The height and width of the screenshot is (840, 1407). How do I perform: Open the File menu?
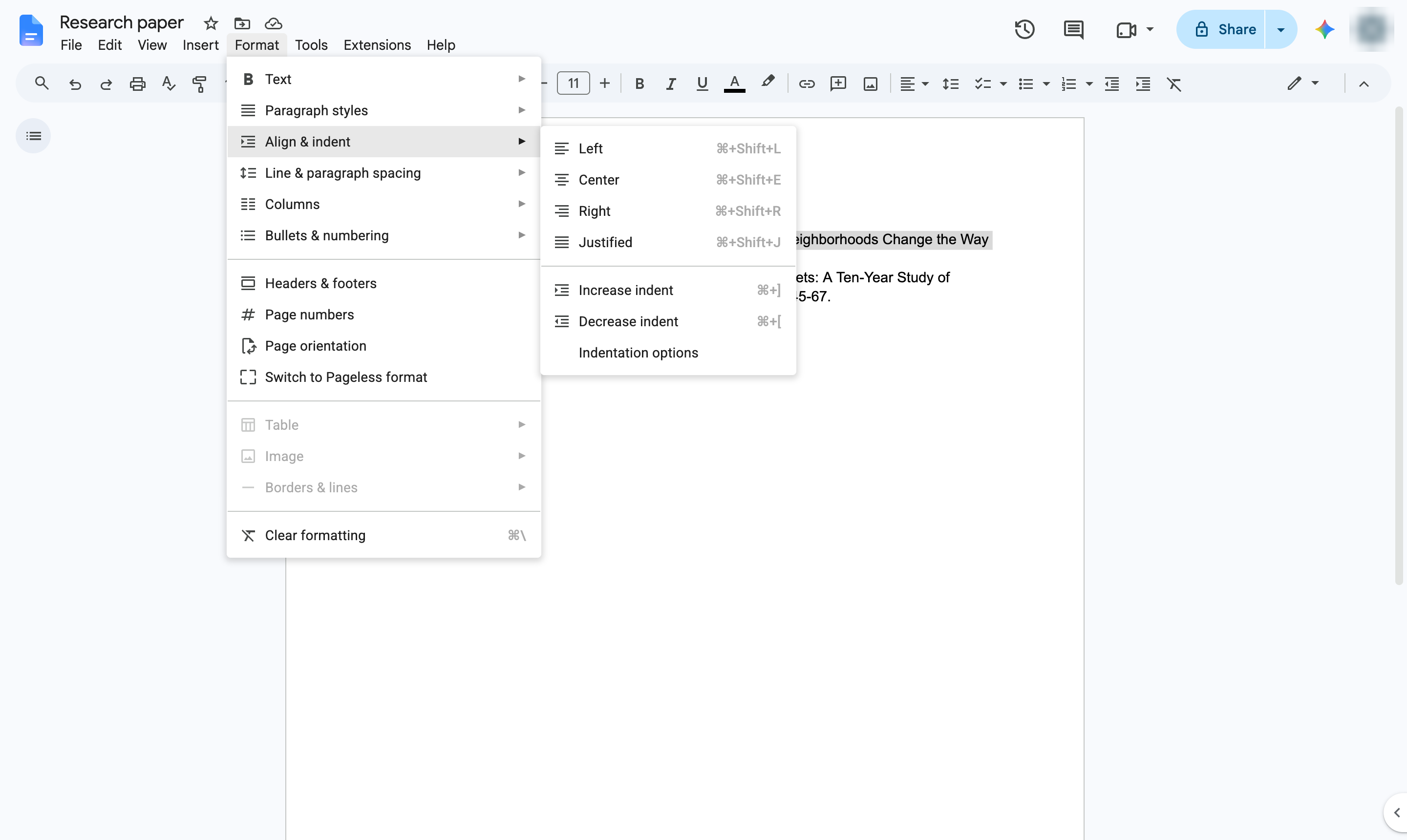click(71, 45)
